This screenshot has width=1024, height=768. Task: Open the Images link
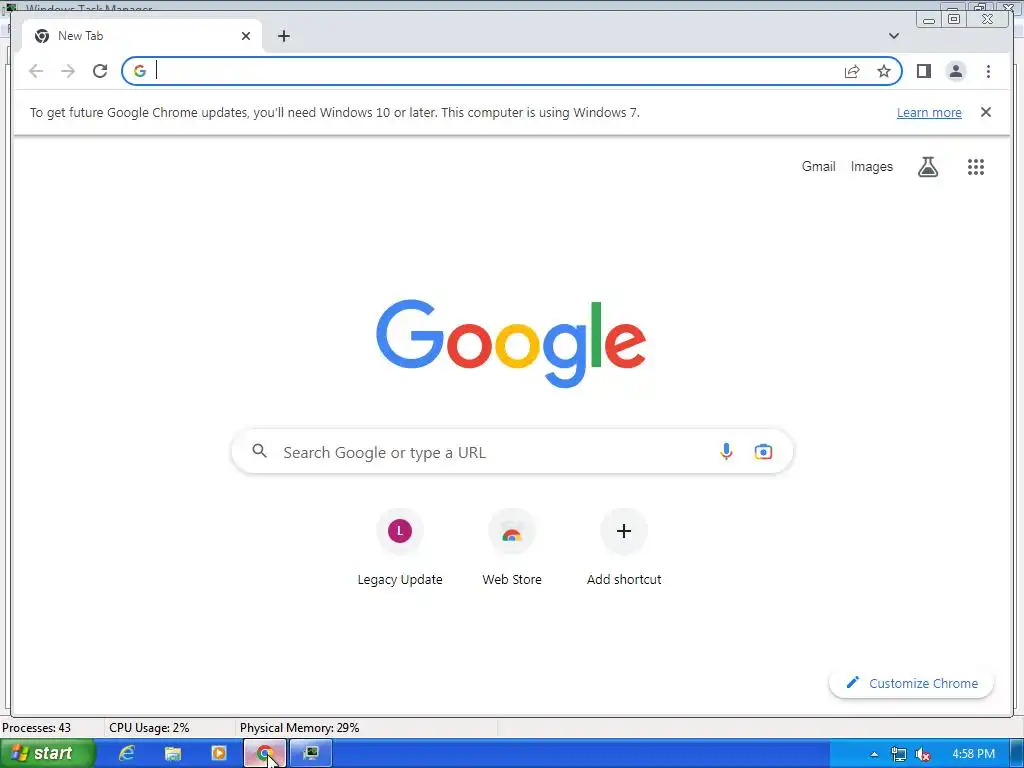click(871, 167)
